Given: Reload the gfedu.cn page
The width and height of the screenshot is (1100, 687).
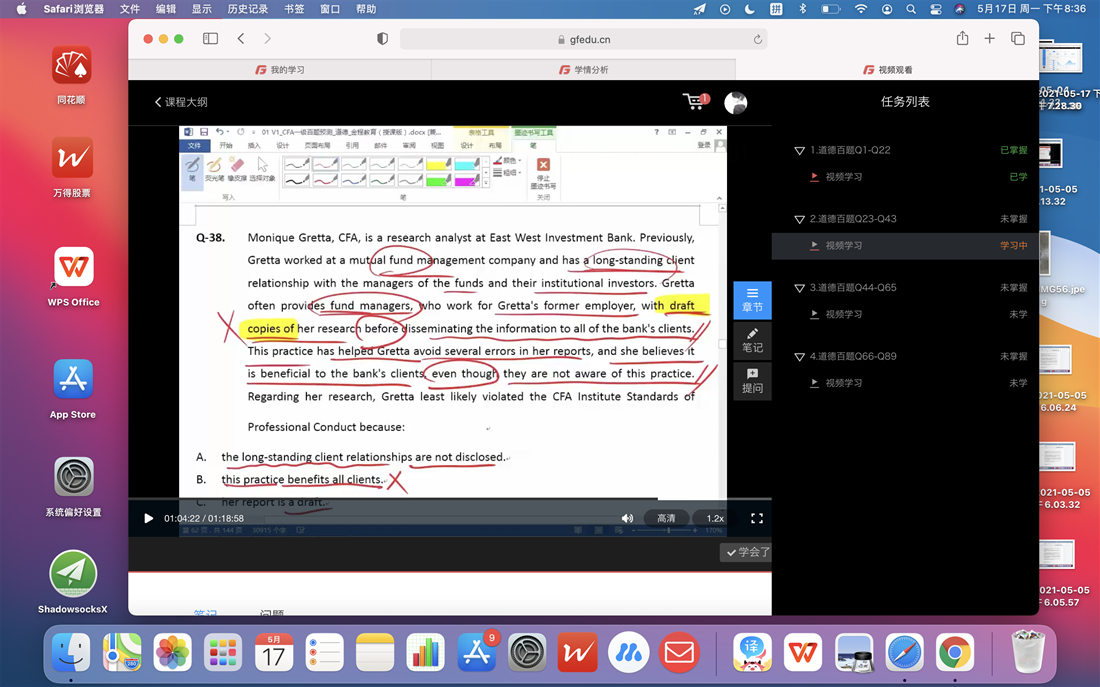Looking at the screenshot, I should click(758, 39).
